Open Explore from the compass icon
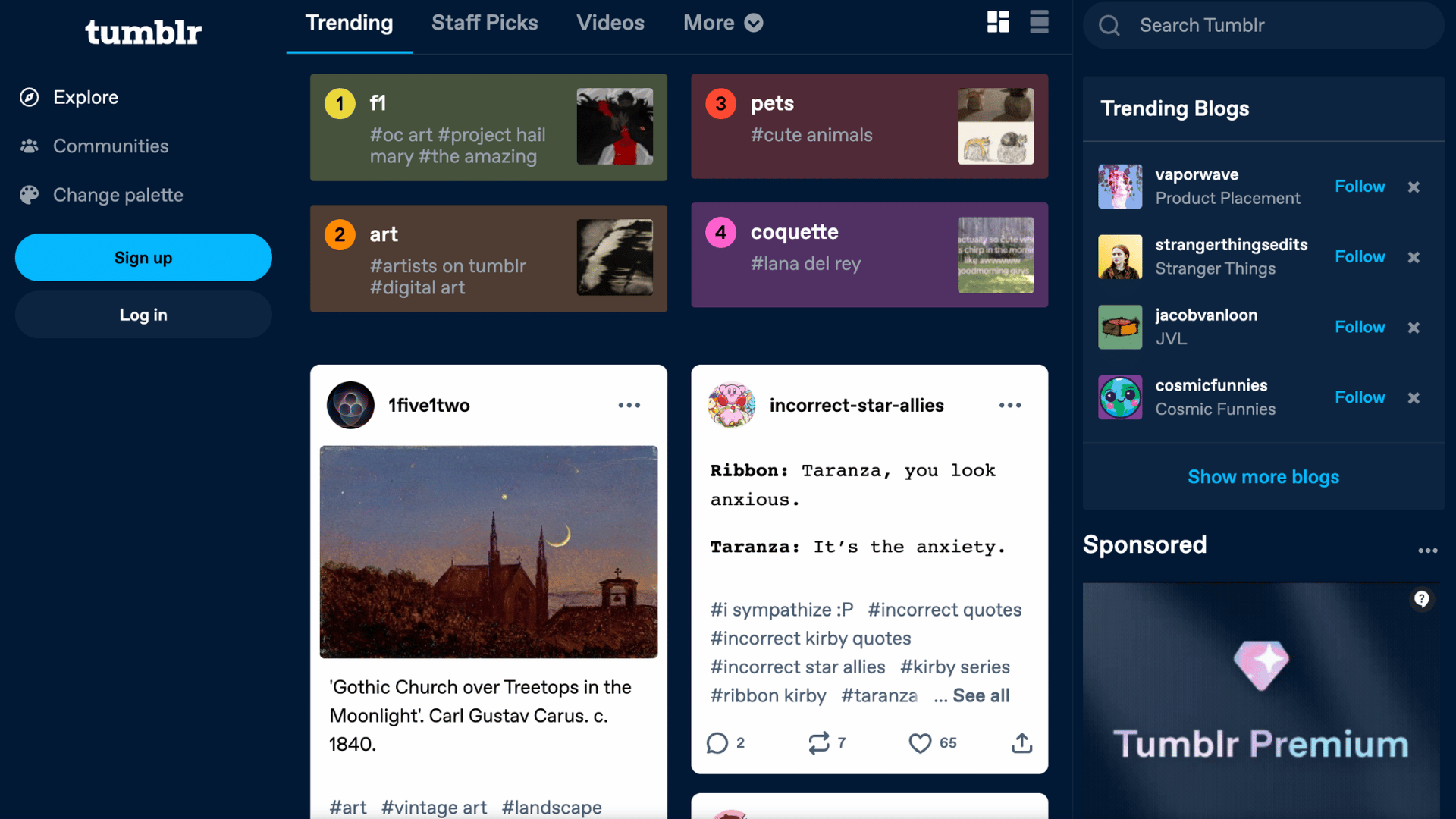The width and height of the screenshot is (1456, 819). [30, 97]
